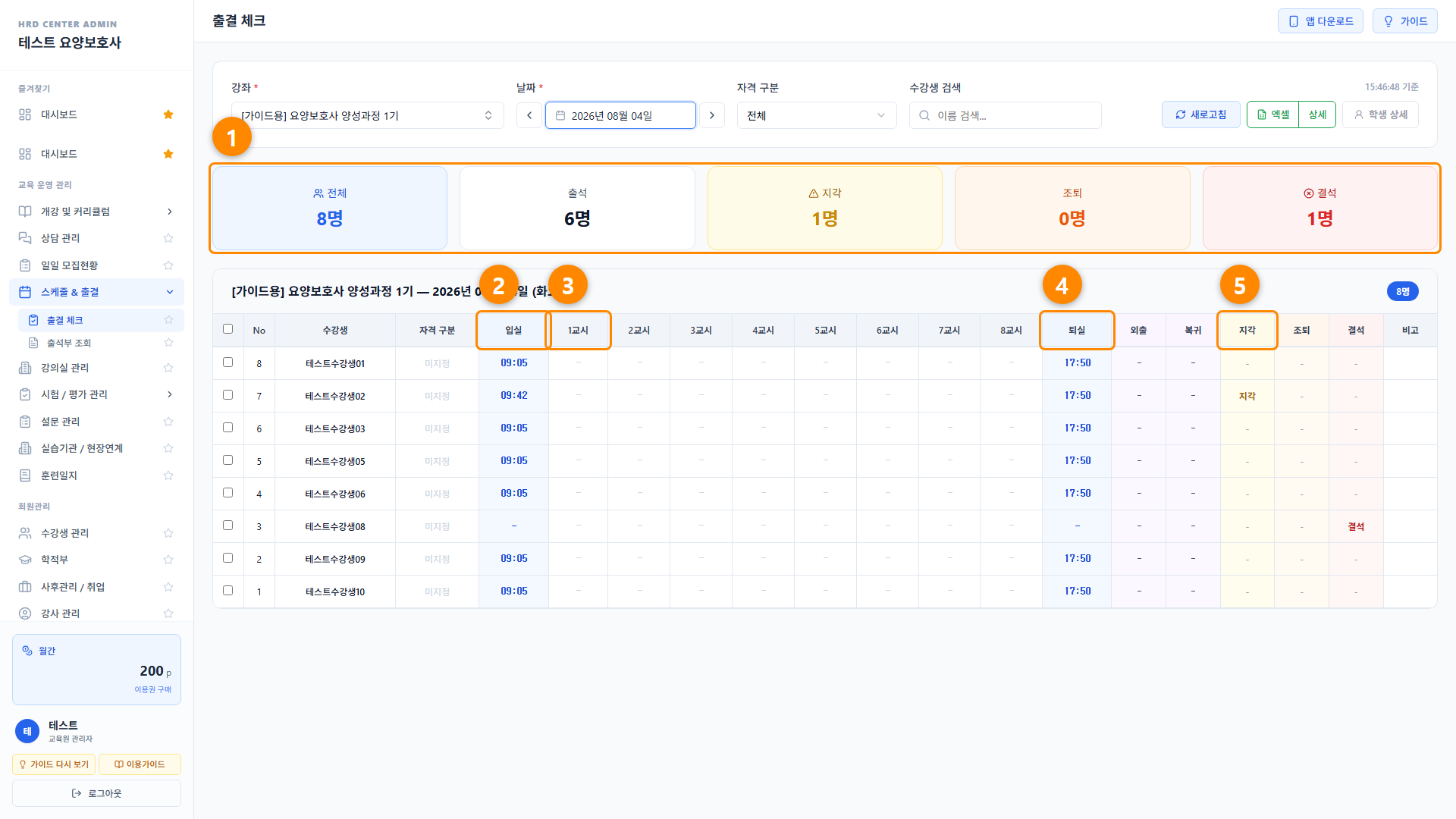Viewport: 1456px width, 819px height.
Task: Expand 개강 및 커리큘럼 menu
Action: click(97, 212)
